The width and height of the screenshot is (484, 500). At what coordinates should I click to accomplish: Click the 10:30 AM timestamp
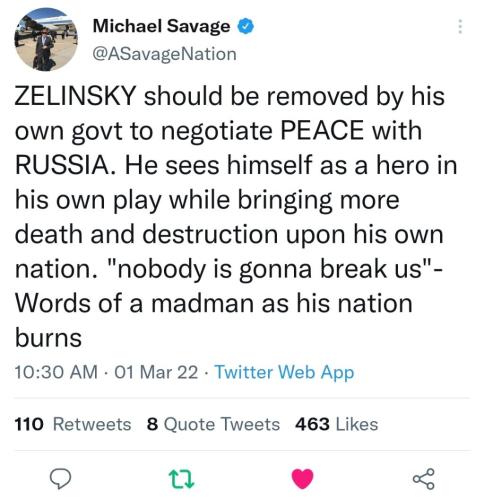pyautogui.click(x=56, y=372)
